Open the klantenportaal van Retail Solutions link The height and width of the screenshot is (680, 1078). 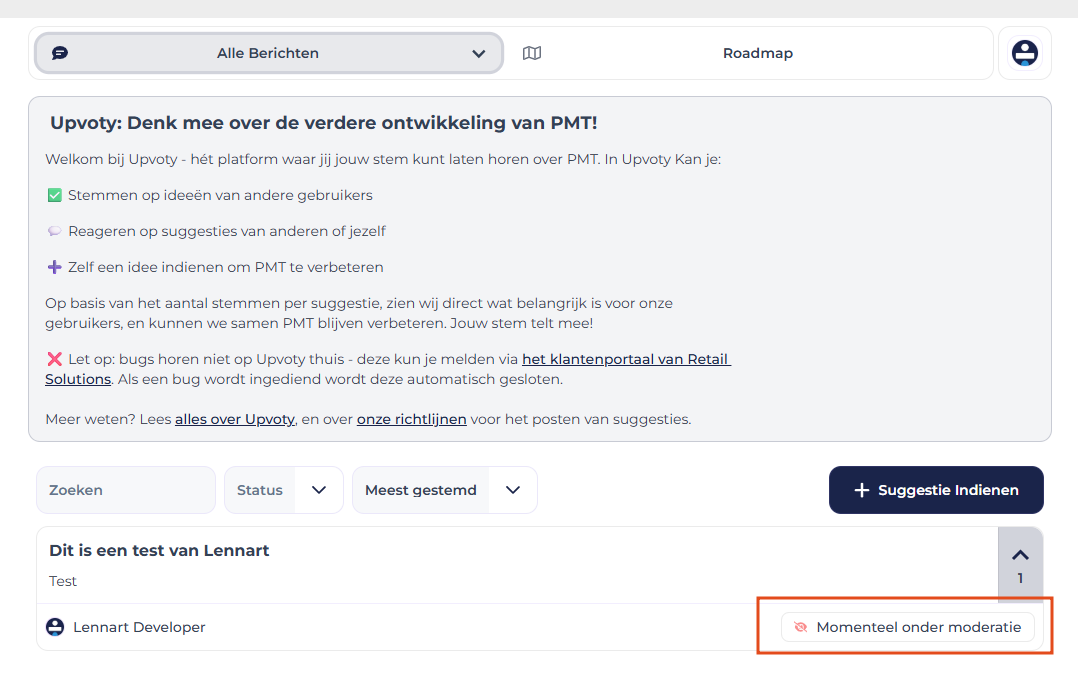pyautogui.click(x=626, y=359)
